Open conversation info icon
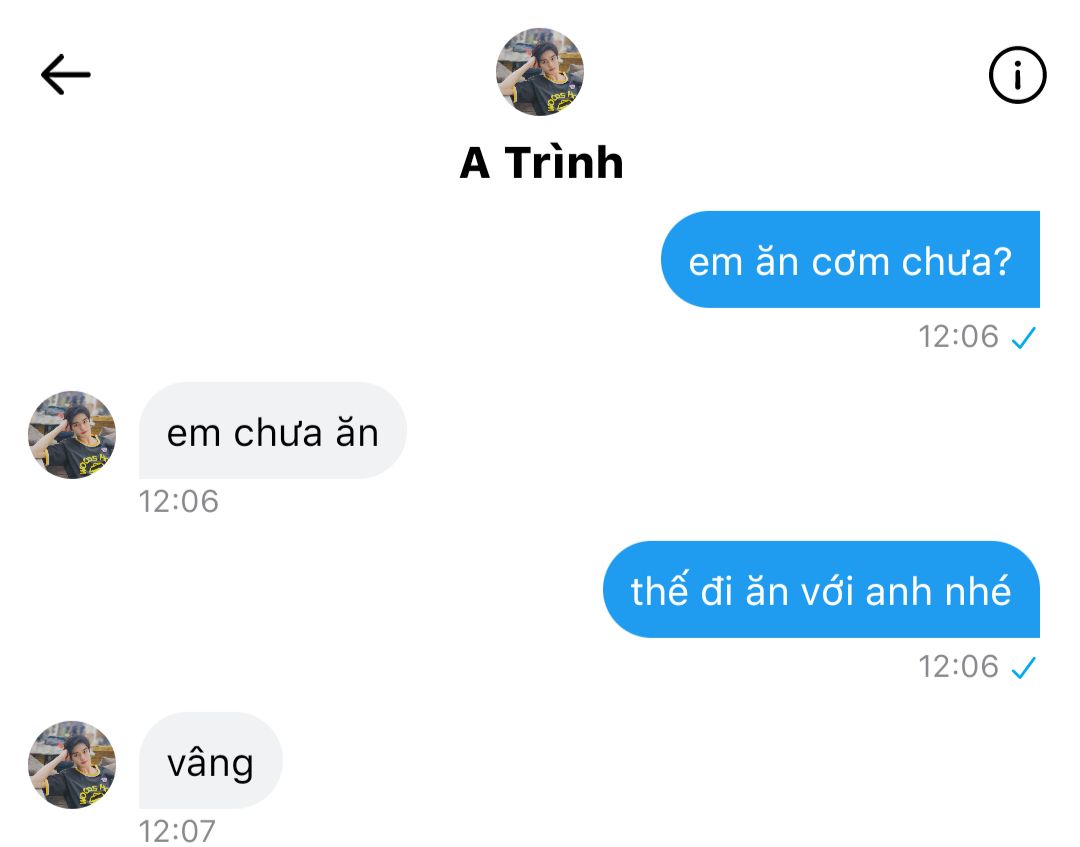 coord(1017,75)
